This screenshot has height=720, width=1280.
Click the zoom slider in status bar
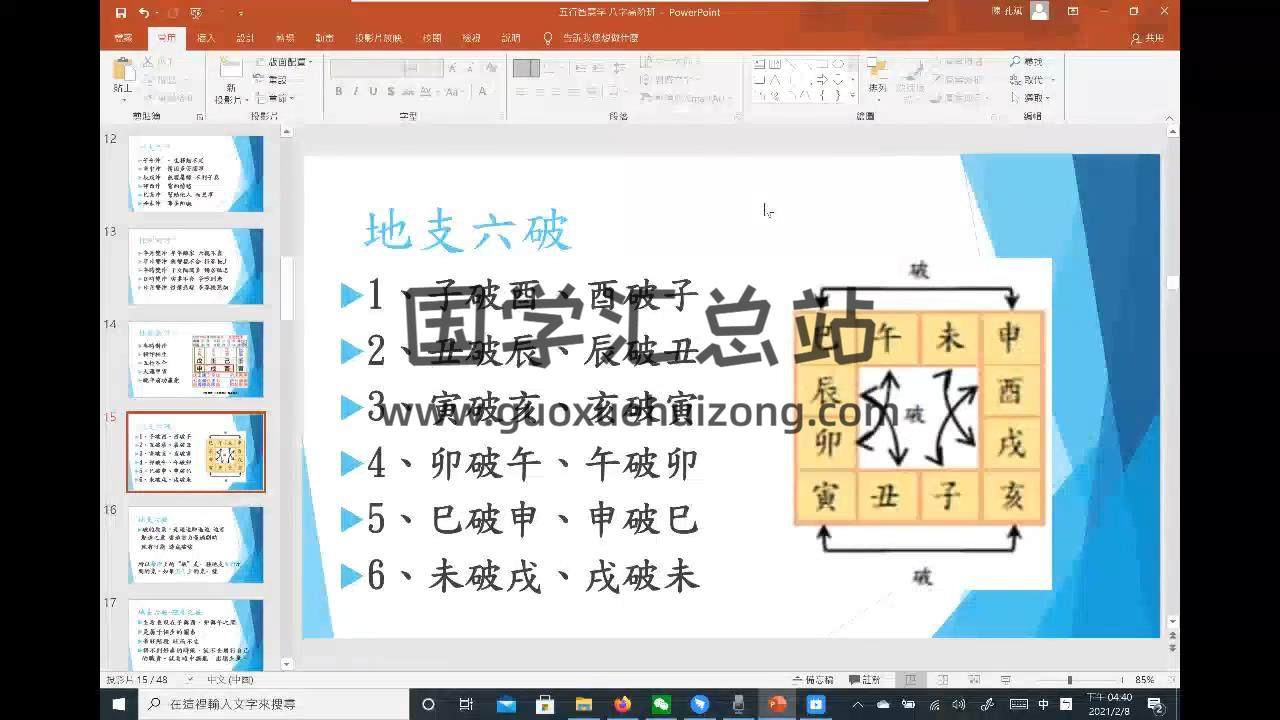click(1069, 680)
